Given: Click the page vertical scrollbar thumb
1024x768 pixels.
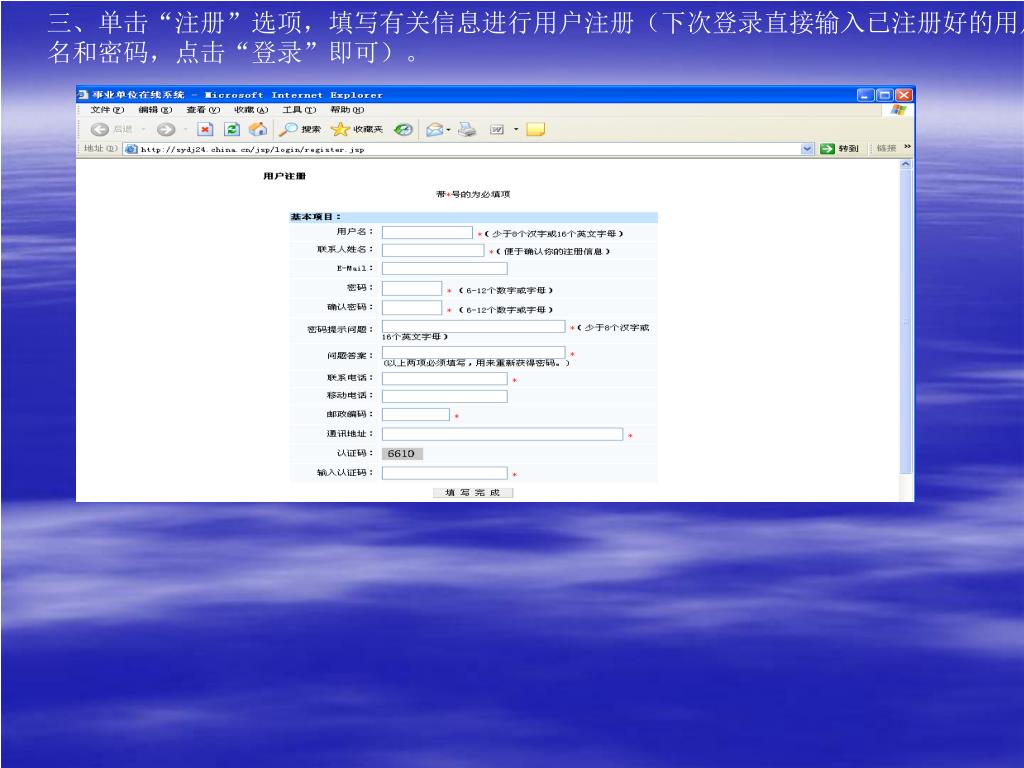Looking at the screenshot, I should click(x=906, y=321).
